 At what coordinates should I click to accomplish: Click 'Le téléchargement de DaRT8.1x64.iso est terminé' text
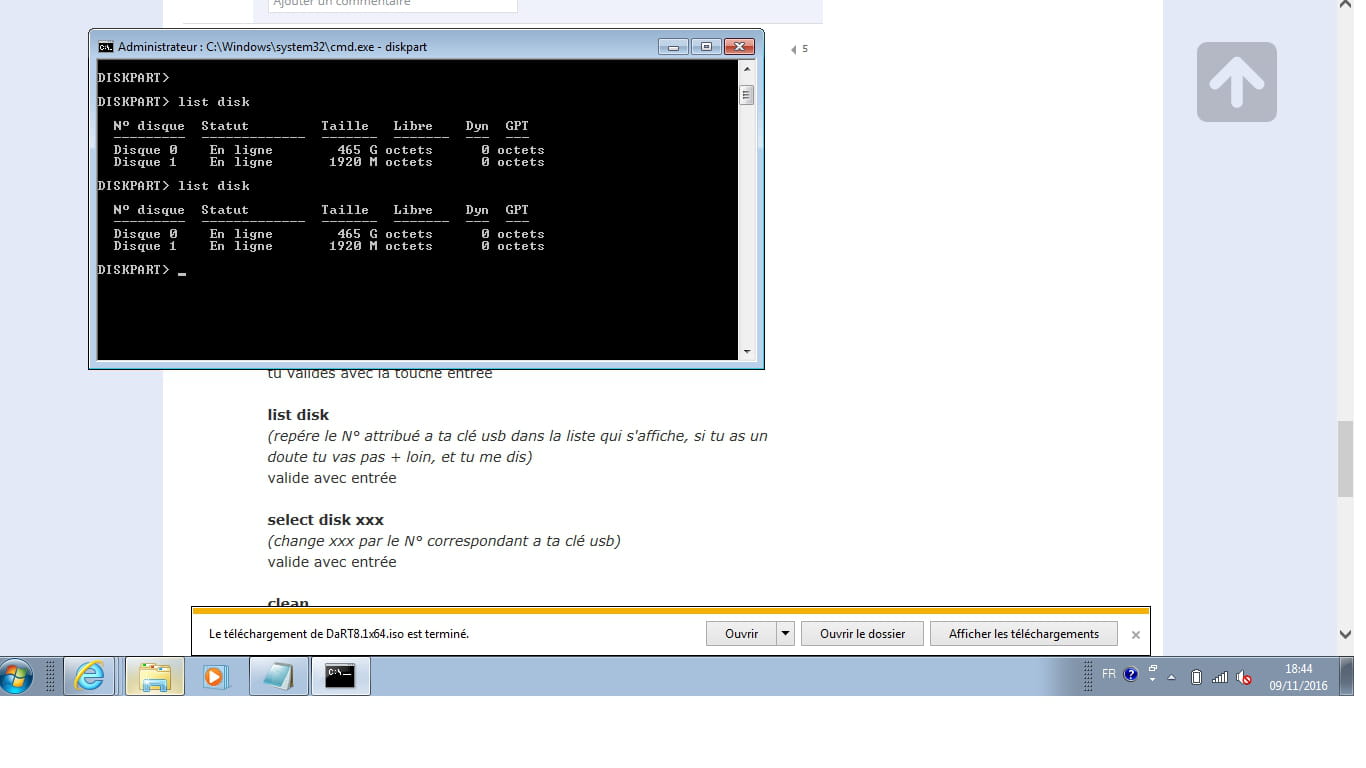(339, 634)
